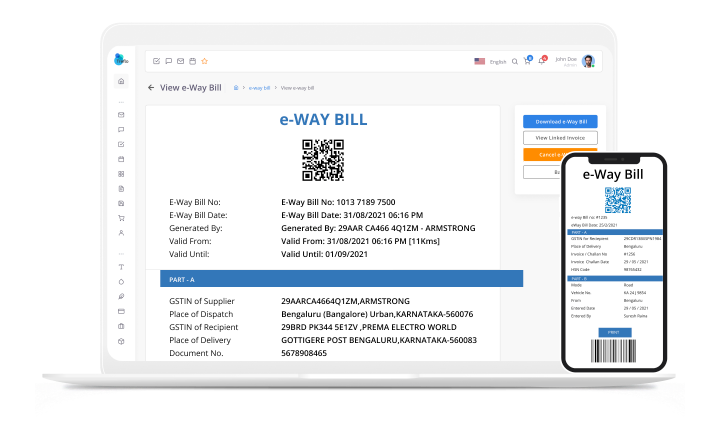Click the barcode on phone screen
The height and width of the screenshot is (444, 720).
click(x=613, y=351)
